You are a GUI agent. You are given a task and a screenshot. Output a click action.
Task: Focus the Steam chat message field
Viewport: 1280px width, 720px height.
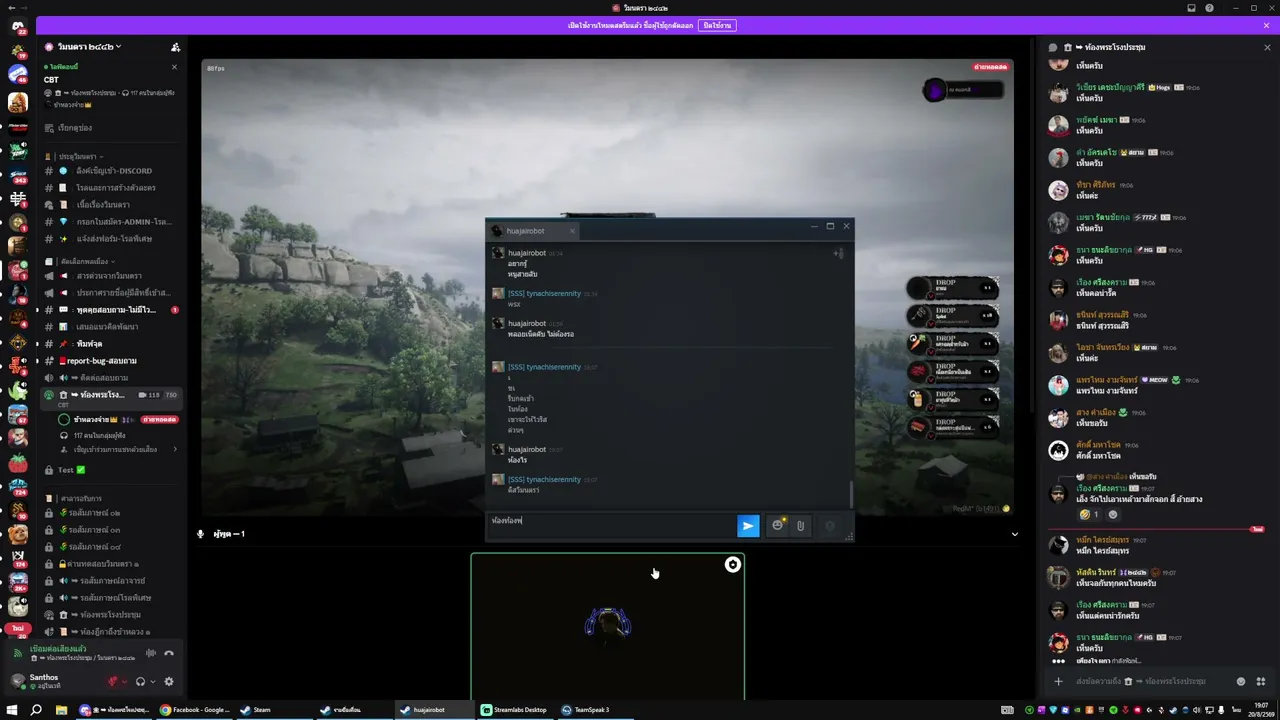pos(611,524)
